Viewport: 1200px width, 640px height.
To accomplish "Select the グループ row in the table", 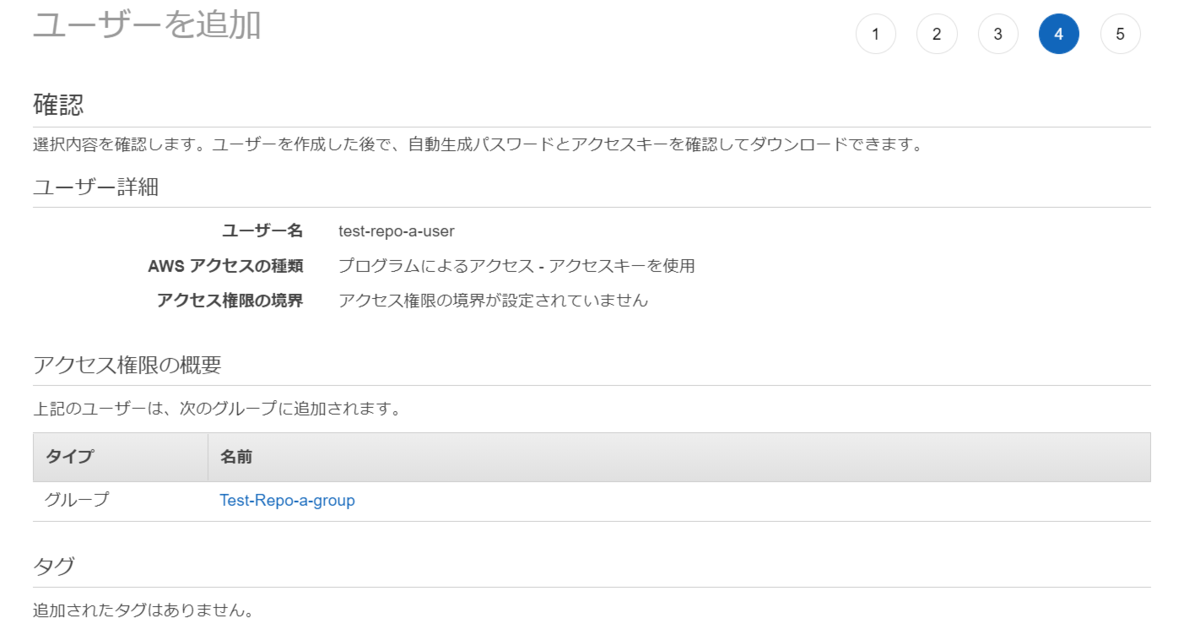I will [64, 500].
